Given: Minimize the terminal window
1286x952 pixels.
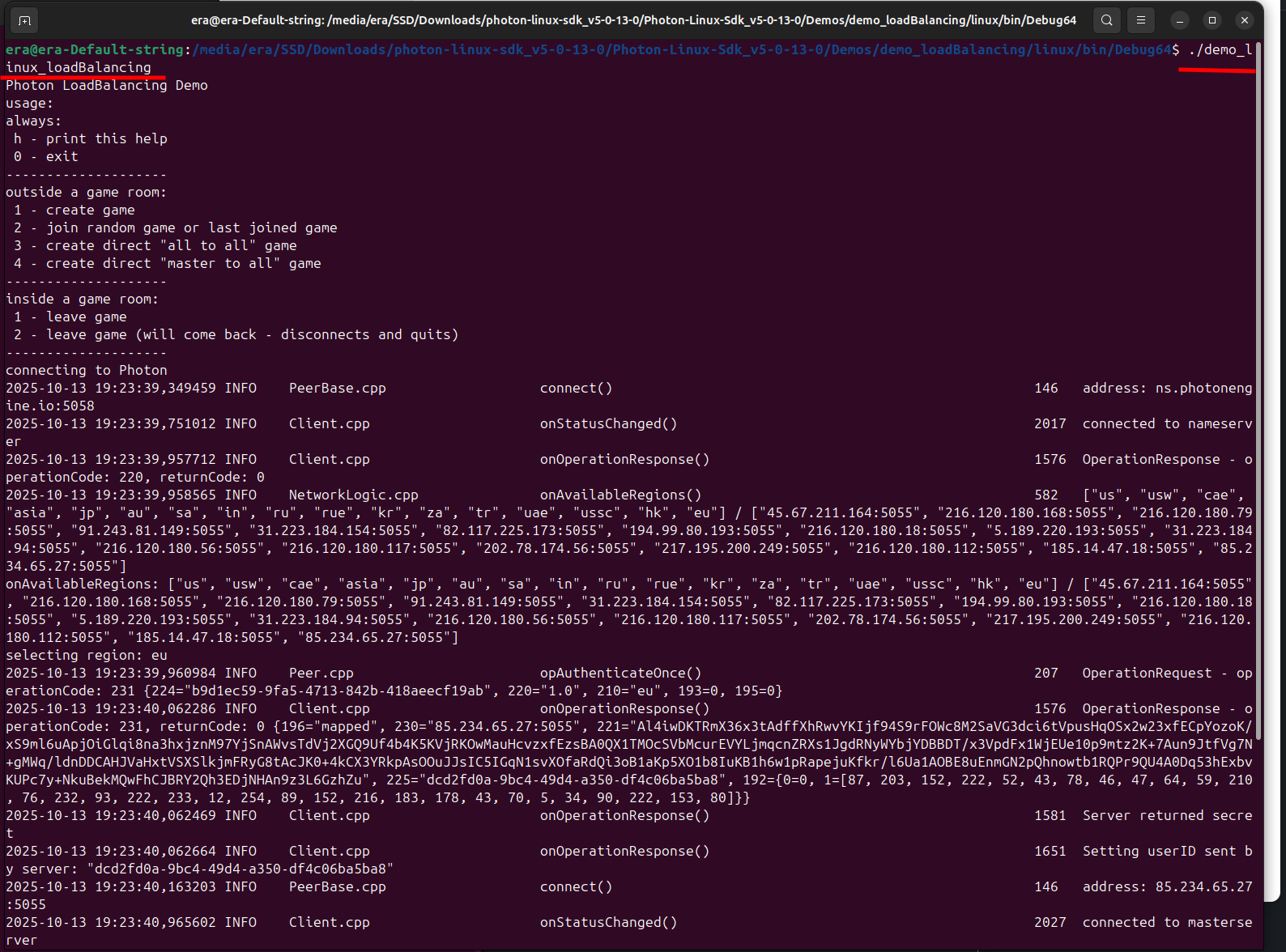Looking at the screenshot, I should pos(1180,20).
